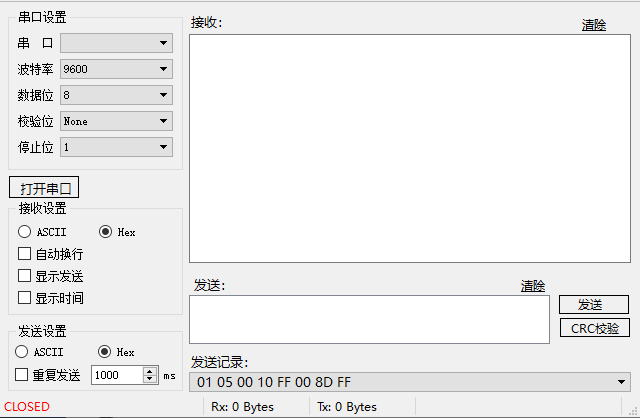Select Hex in the 接收设置 section
The height and width of the screenshot is (418, 640).
[105, 232]
